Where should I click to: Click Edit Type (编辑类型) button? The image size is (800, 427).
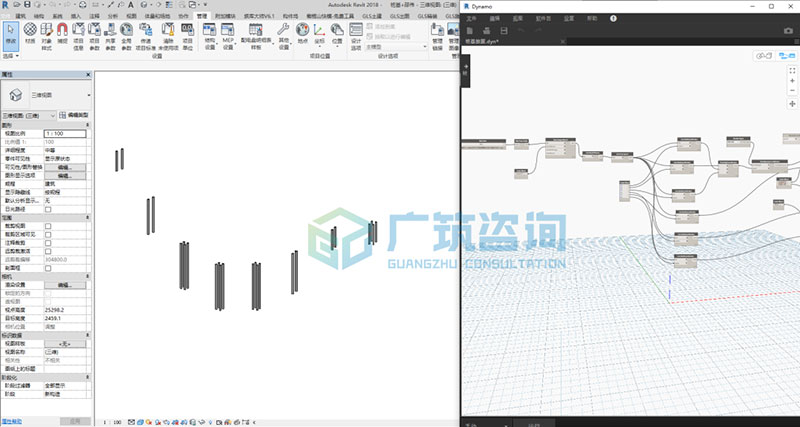point(74,116)
